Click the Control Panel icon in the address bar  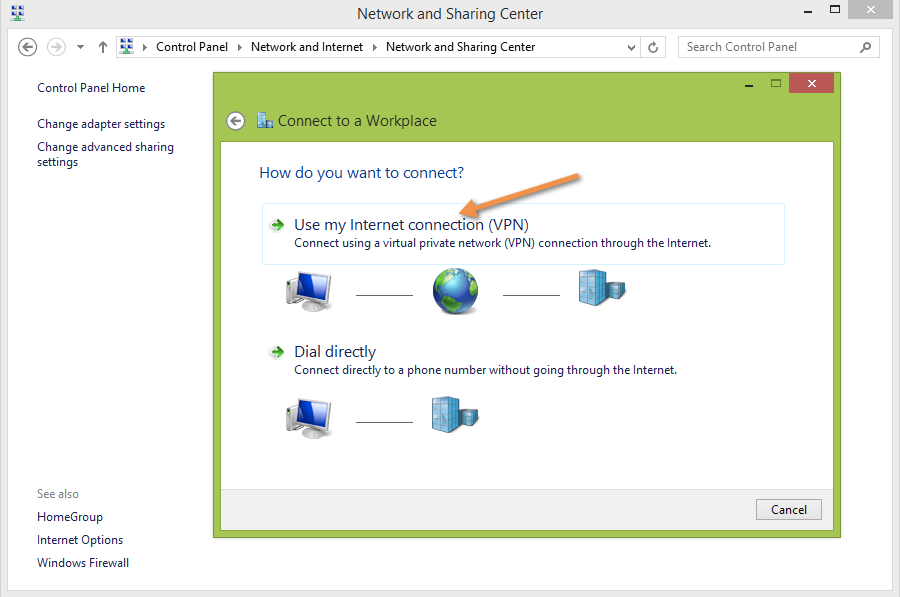127,47
